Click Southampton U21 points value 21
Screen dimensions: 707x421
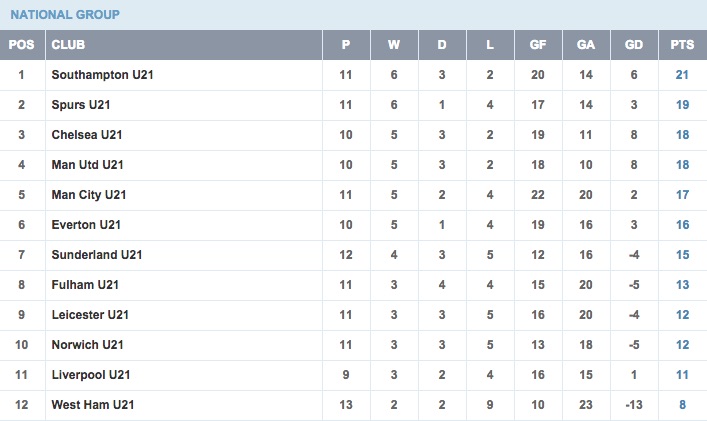[x=682, y=75]
